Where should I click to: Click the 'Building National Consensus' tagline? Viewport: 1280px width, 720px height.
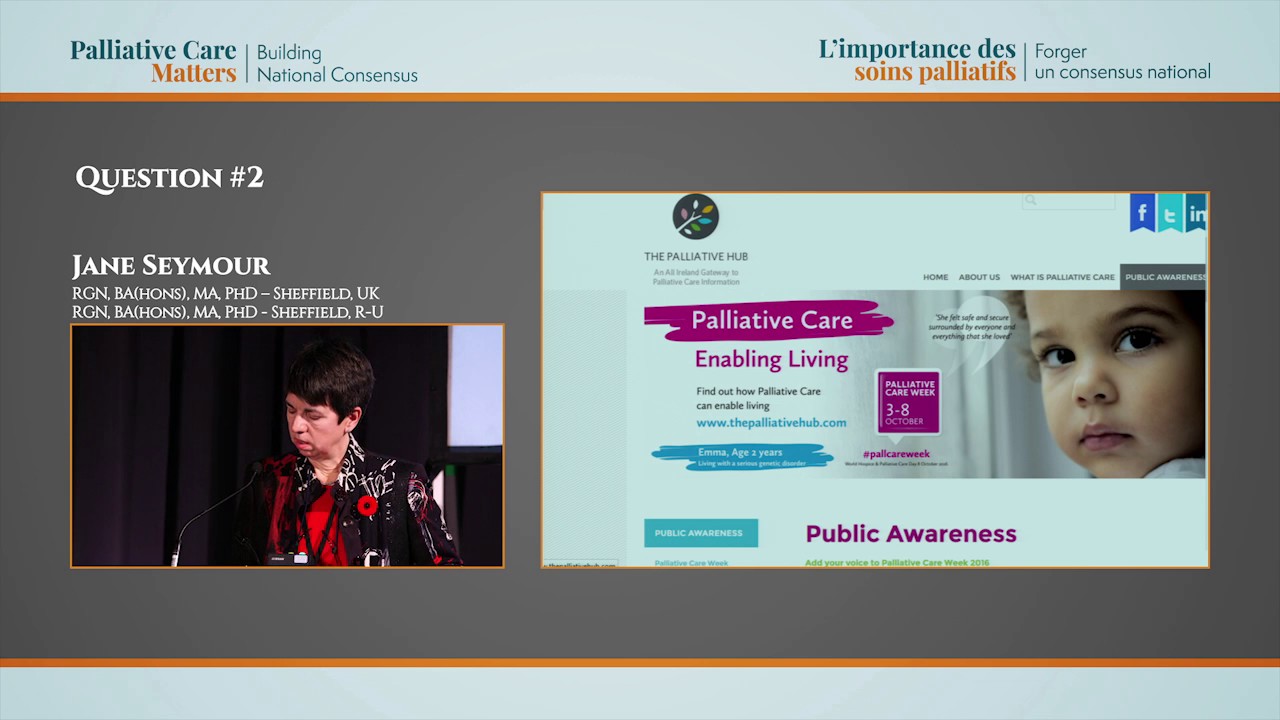point(337,63)
